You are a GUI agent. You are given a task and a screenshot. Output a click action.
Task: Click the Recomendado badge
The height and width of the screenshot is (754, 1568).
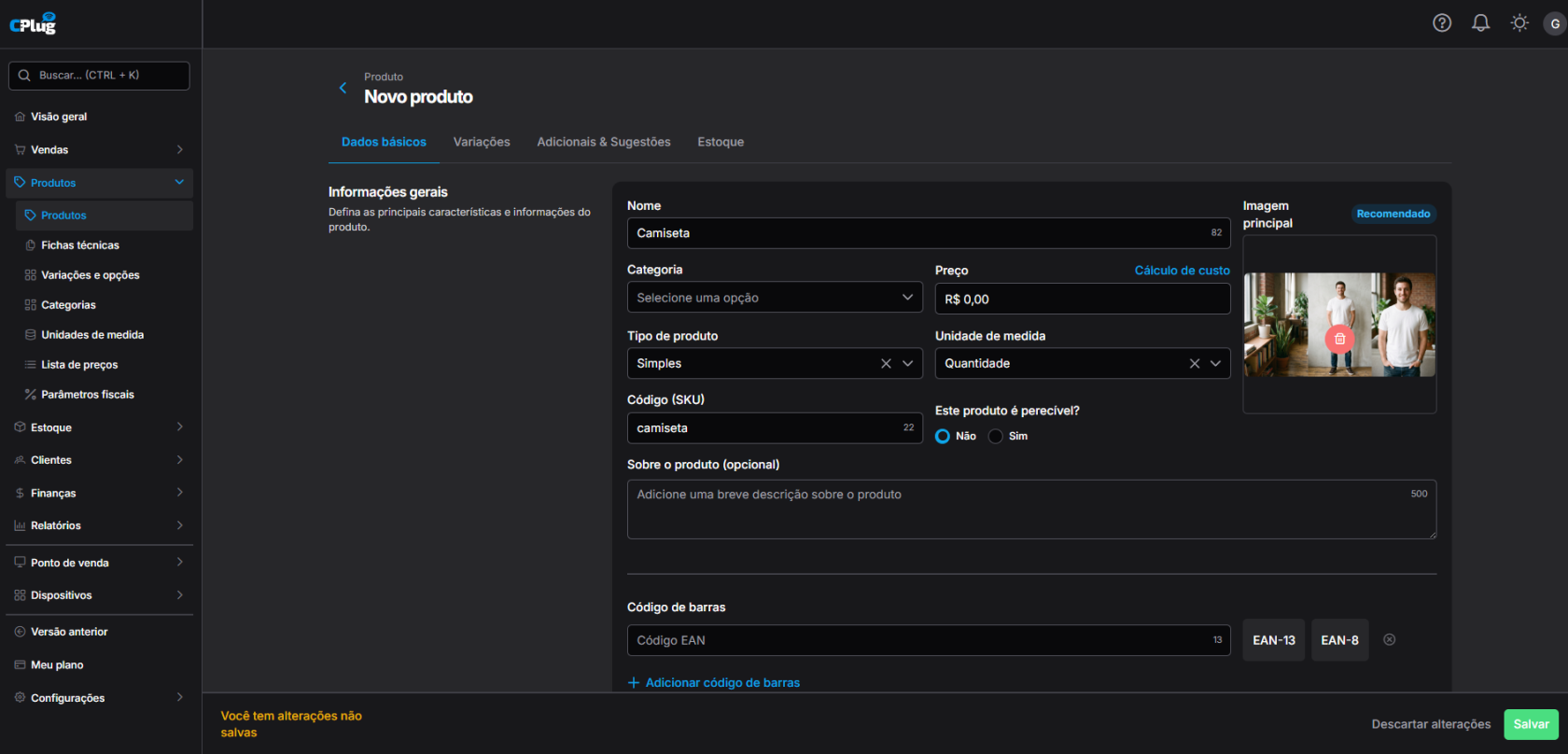click(x=1393, y=214)
